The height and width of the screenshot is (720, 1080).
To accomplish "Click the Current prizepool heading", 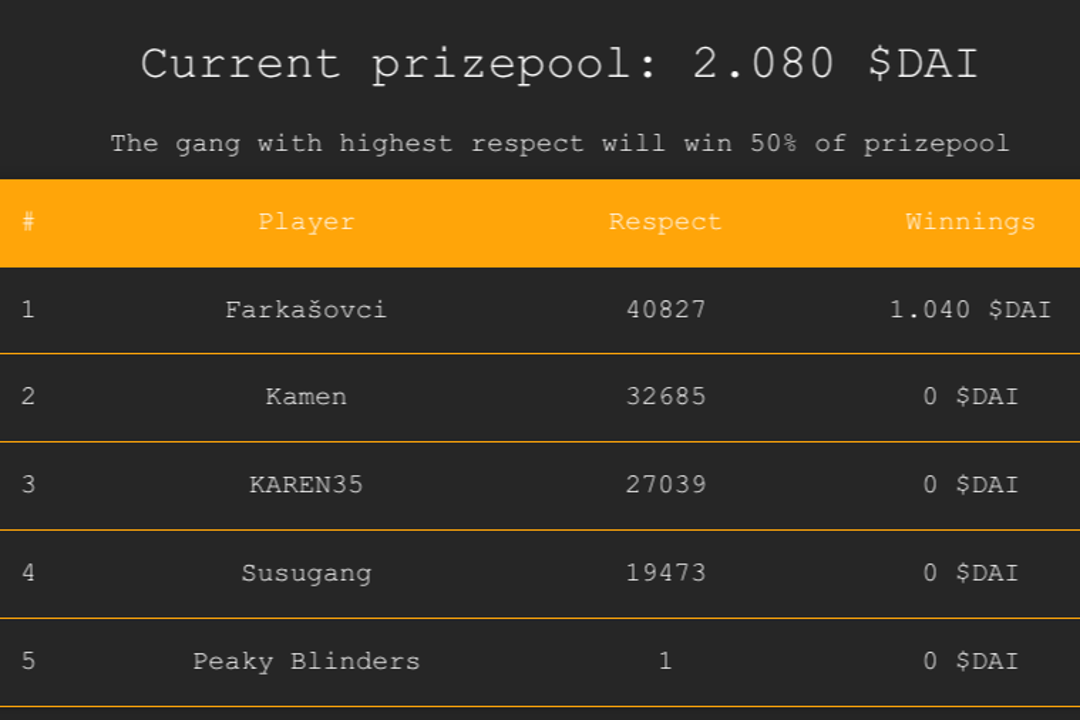I will point(559,64).
